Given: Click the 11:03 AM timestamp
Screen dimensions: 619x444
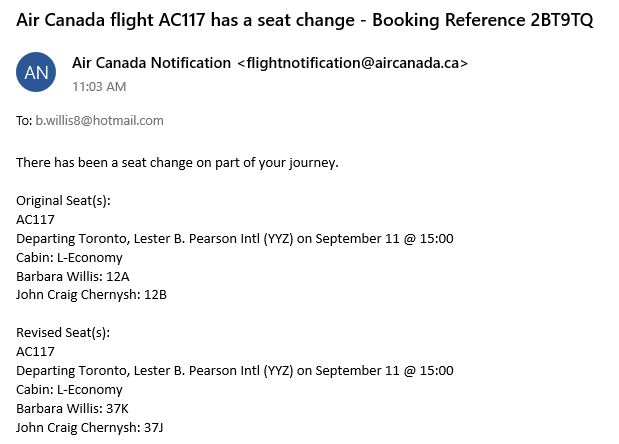Looking at the screenshot, I should (99, 86).
